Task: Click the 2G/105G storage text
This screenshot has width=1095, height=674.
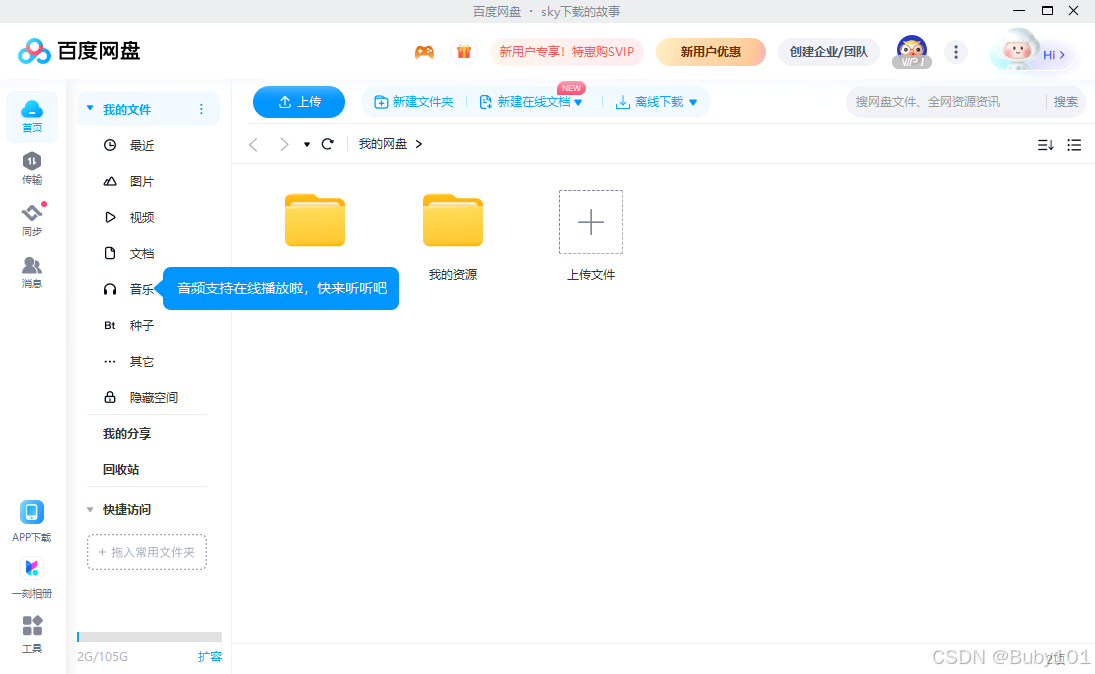Action: tap(102, 657)
